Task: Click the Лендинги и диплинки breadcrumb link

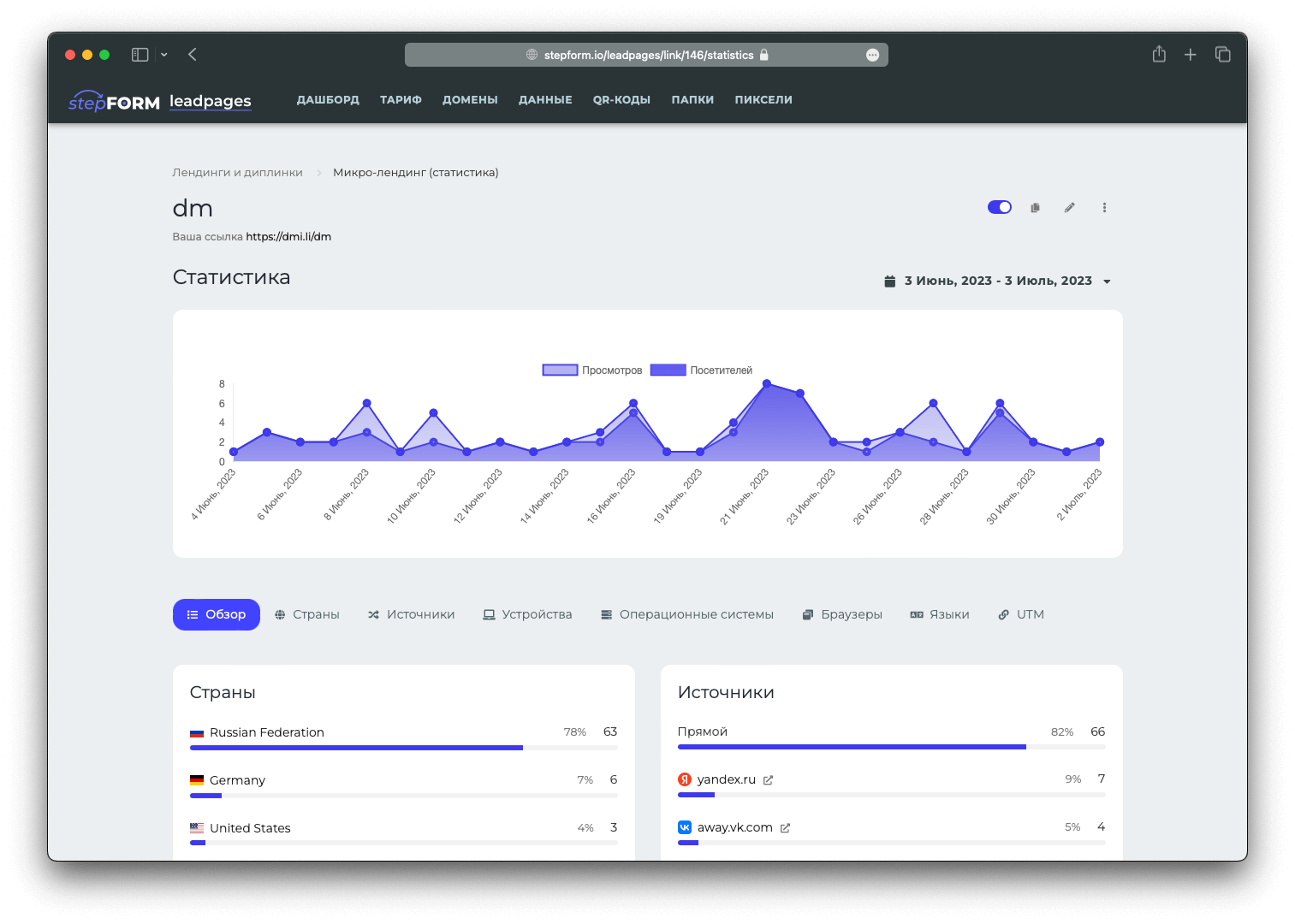Action: (237, 173)
